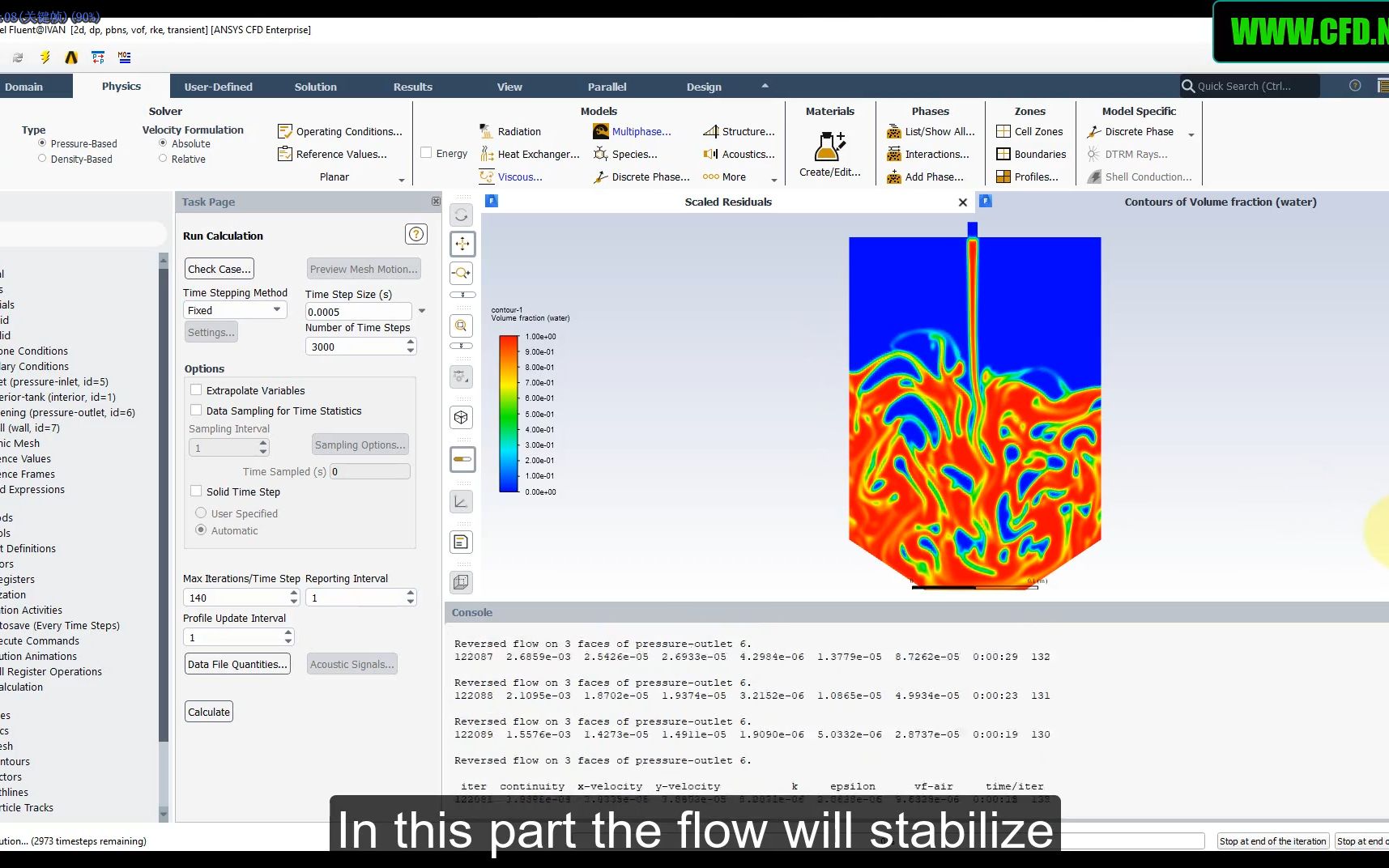Open the Time Stepping Method dropdown
Image resolution: width=1389 pixels, height=868 pixels.
(235, 310)
